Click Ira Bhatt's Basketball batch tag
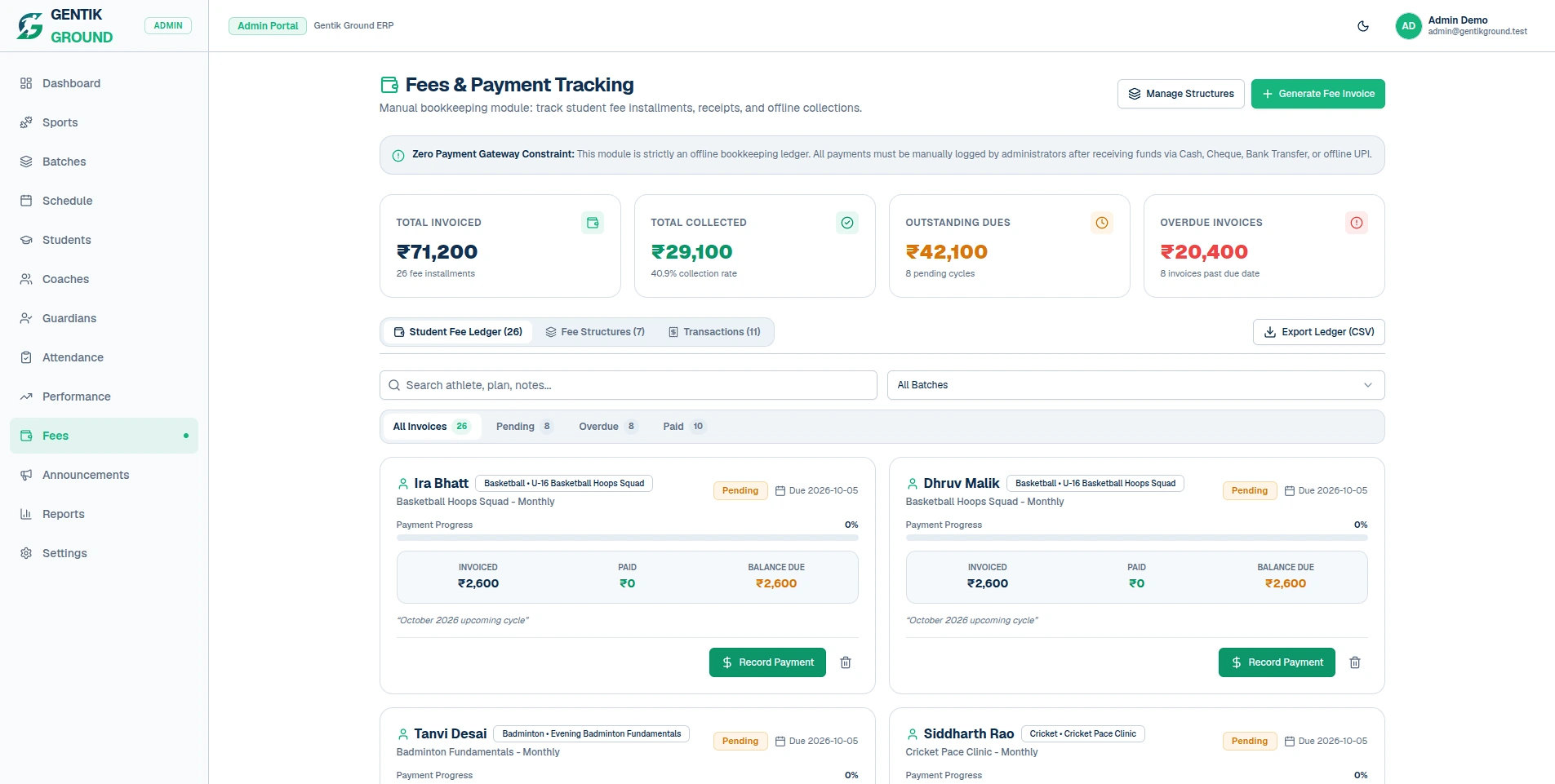Screen dimensions: 1555x784 [564, 483]
